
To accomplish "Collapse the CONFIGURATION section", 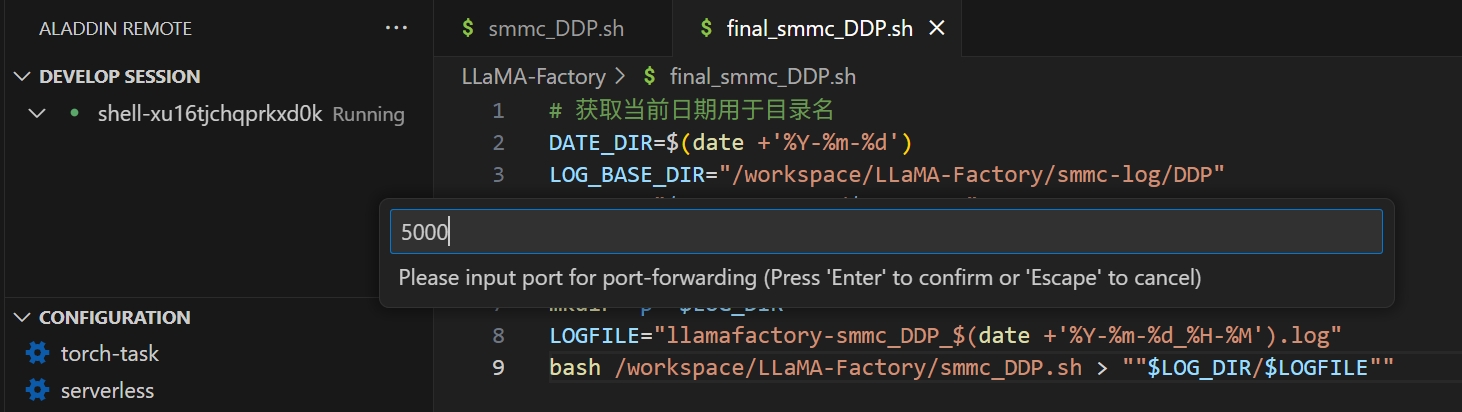I will click(22, 317).
